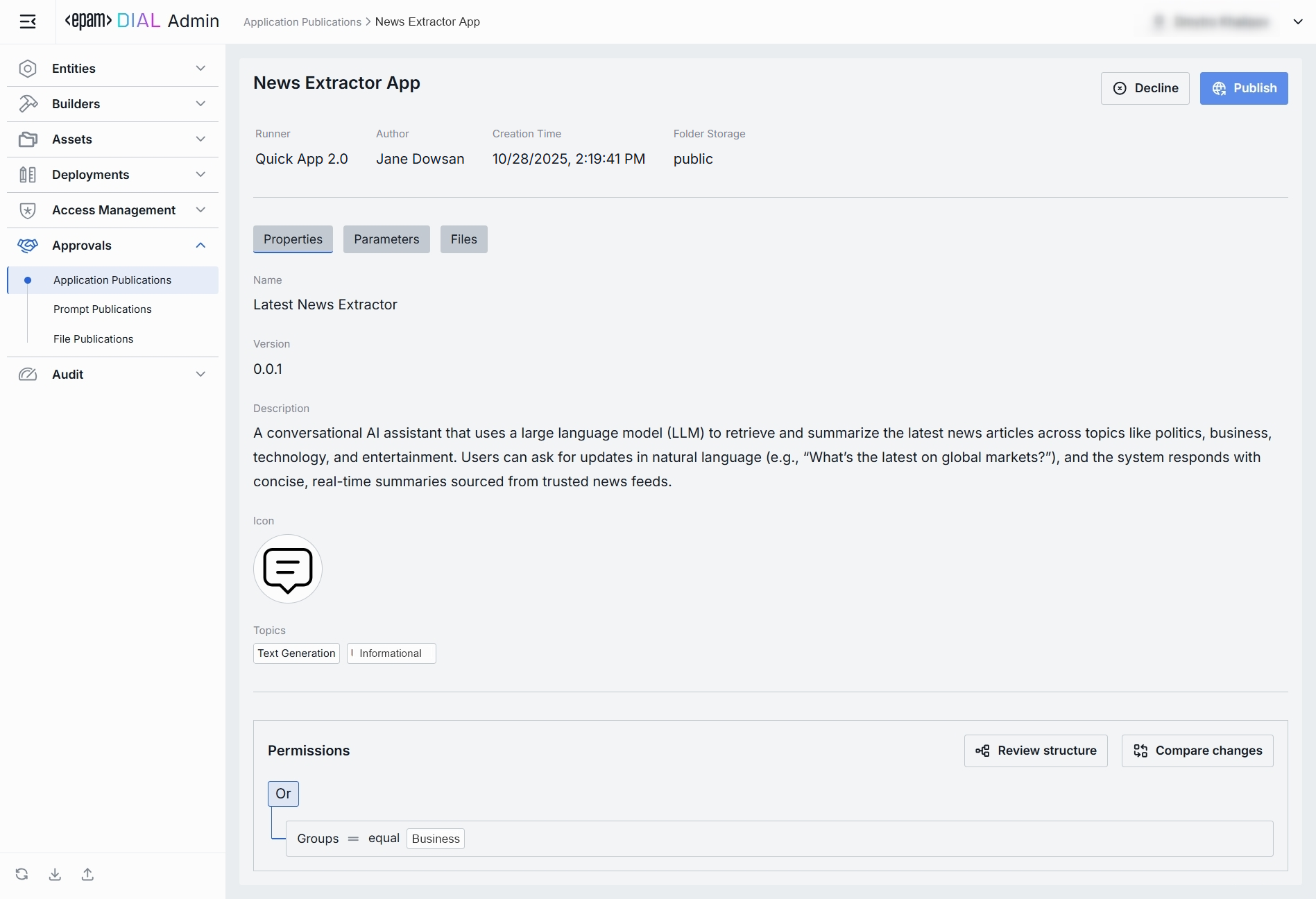
Task: Switch to the Files tab
Action: click(x=463, y=239)
